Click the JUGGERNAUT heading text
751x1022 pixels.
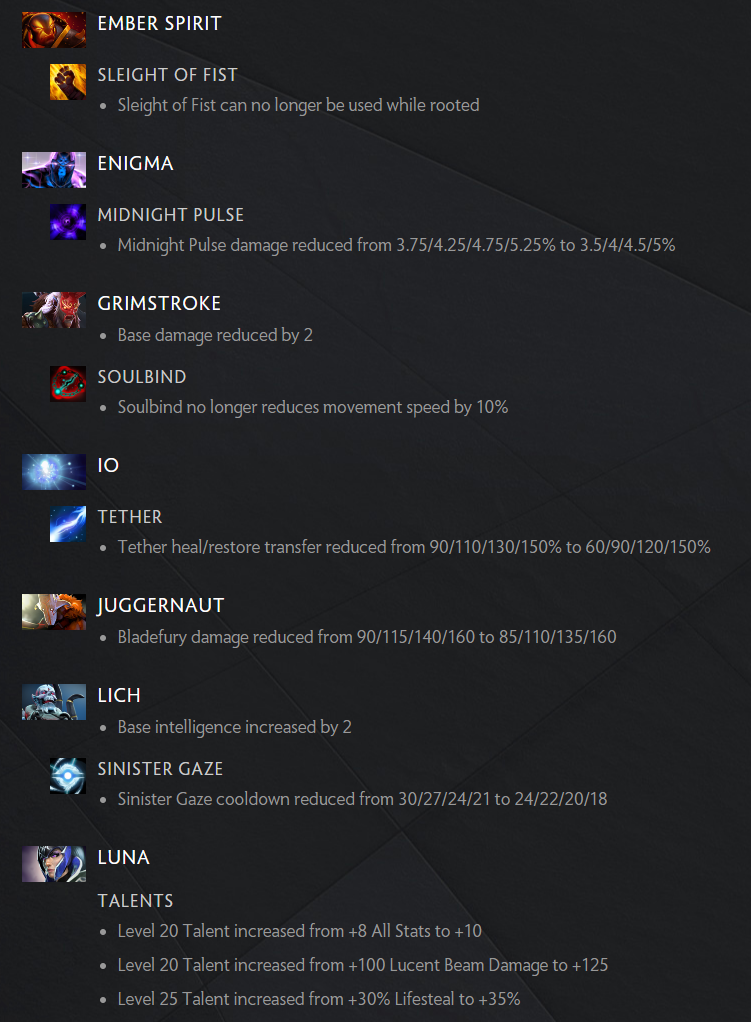(x=160, y=606)
